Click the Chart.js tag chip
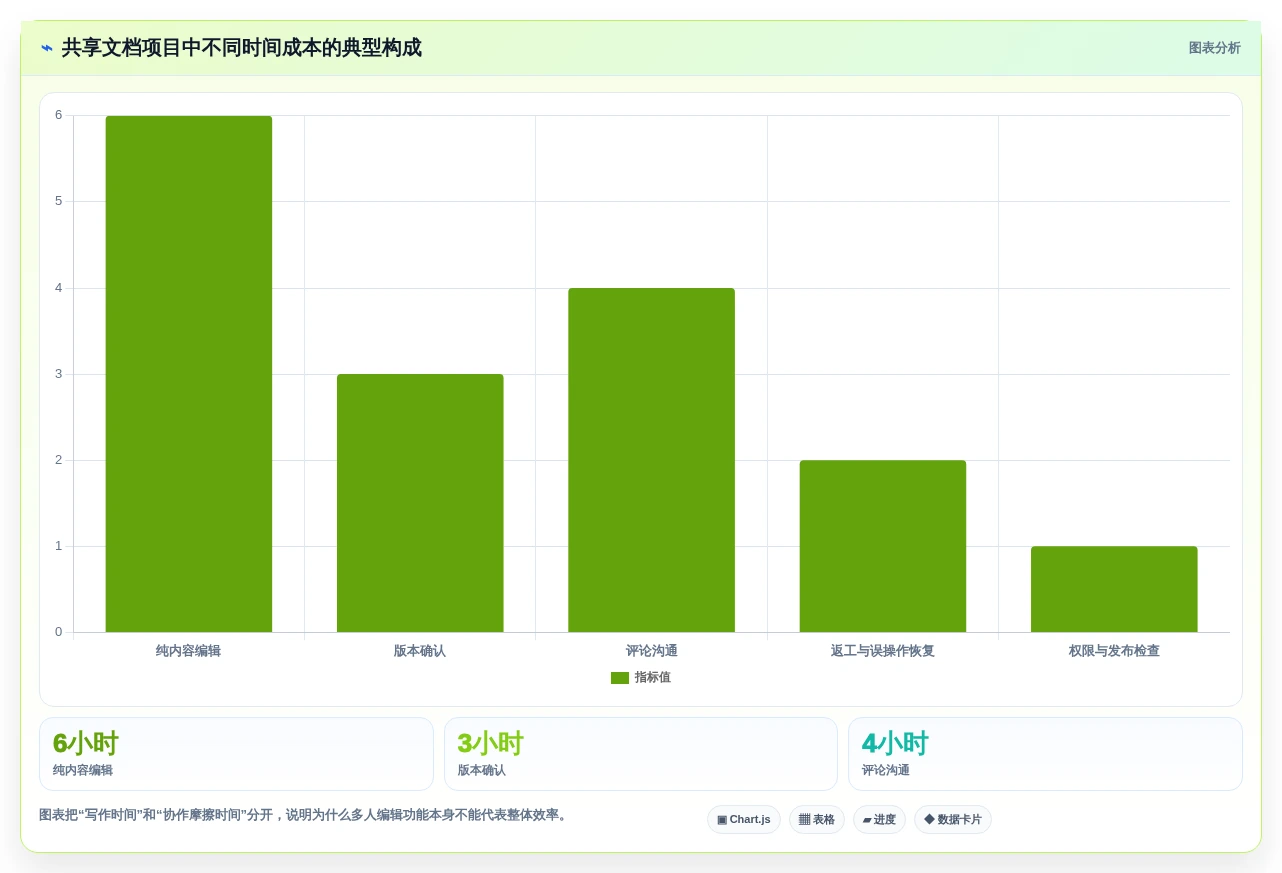This screenshot has height=873, width=1282. [744, 820]
